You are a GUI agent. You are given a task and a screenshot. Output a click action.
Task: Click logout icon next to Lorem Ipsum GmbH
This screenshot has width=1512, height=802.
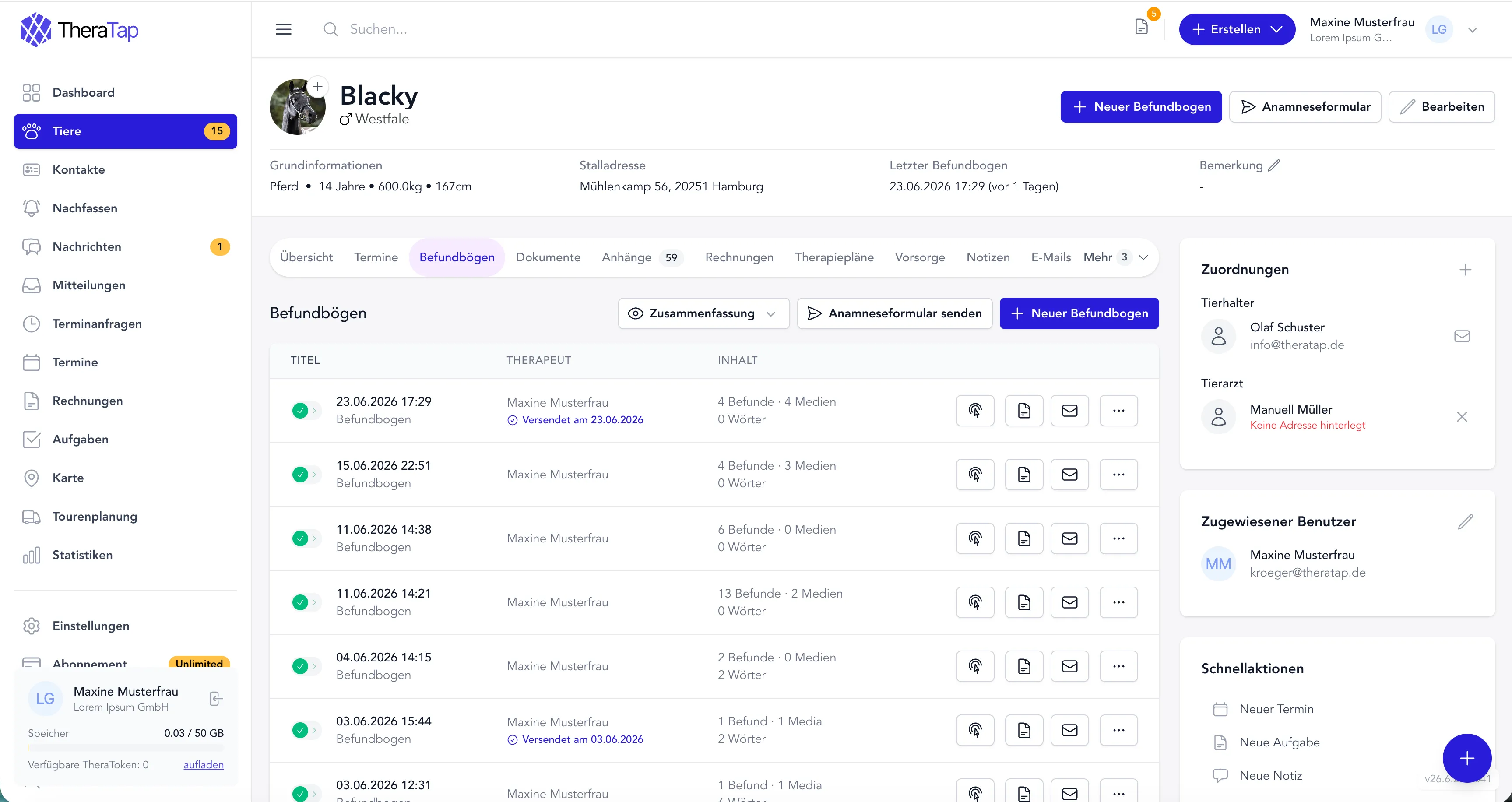pos(216,699)
